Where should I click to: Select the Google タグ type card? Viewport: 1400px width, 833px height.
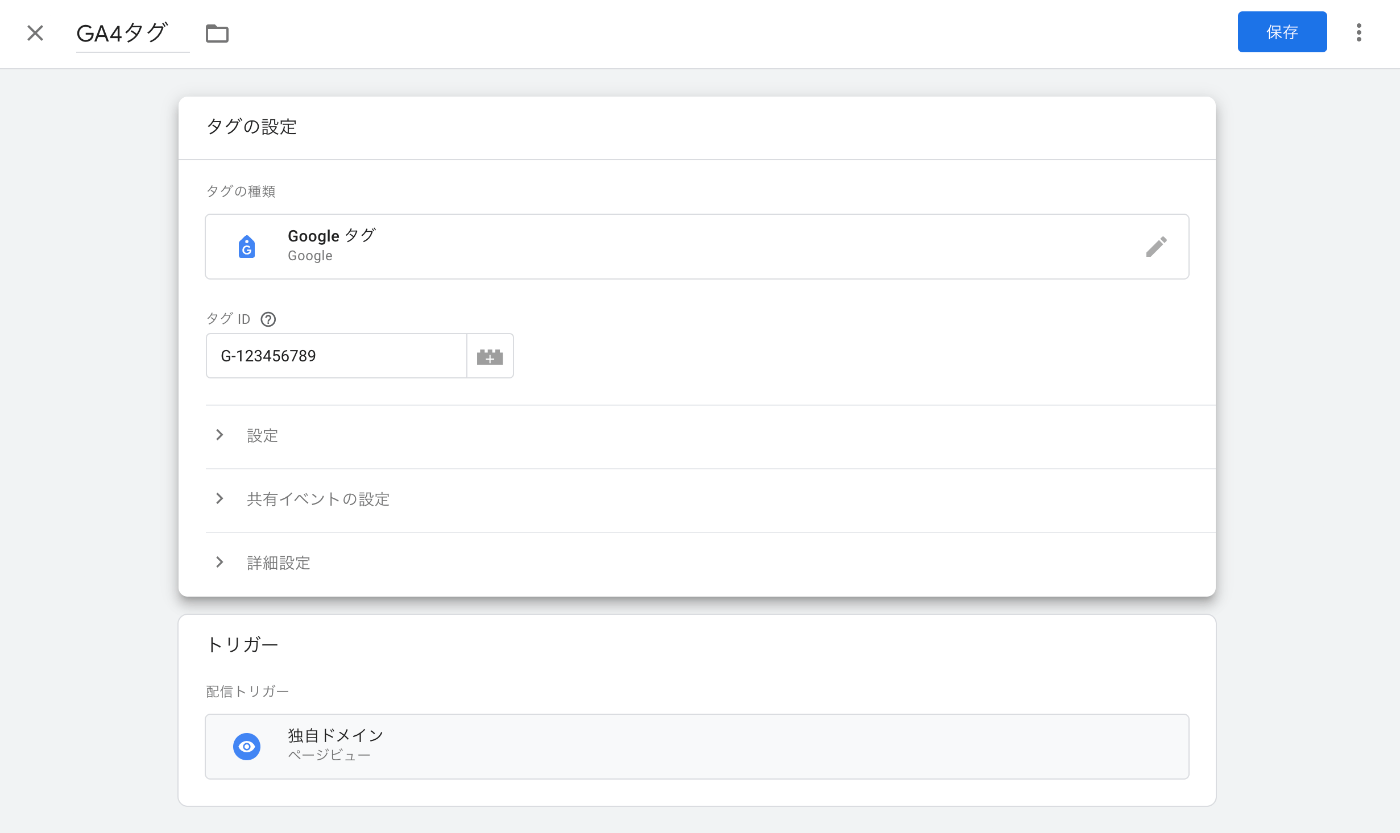pos(697,246)
